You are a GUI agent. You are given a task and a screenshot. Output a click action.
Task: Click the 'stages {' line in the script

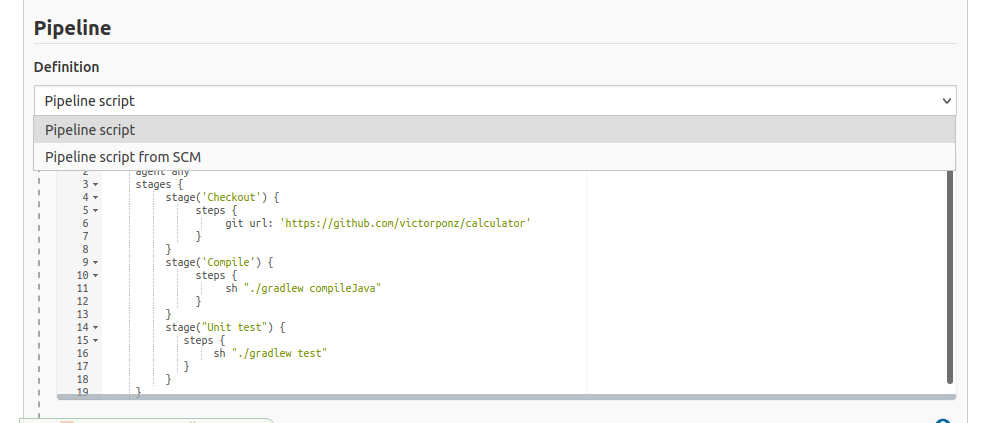(x=159, y=185)
